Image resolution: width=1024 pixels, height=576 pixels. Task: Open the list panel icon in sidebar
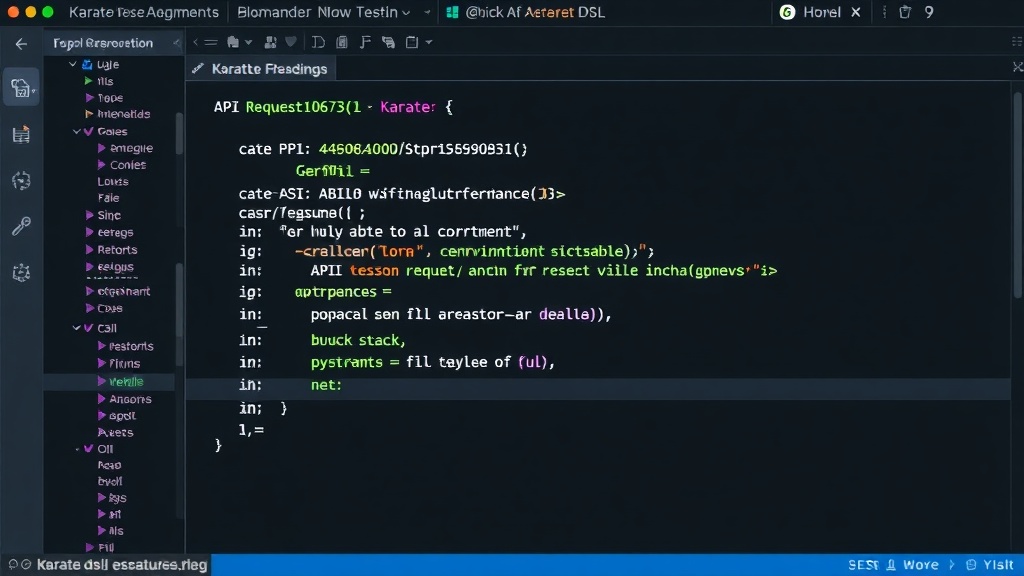click(x=21, y=135)
